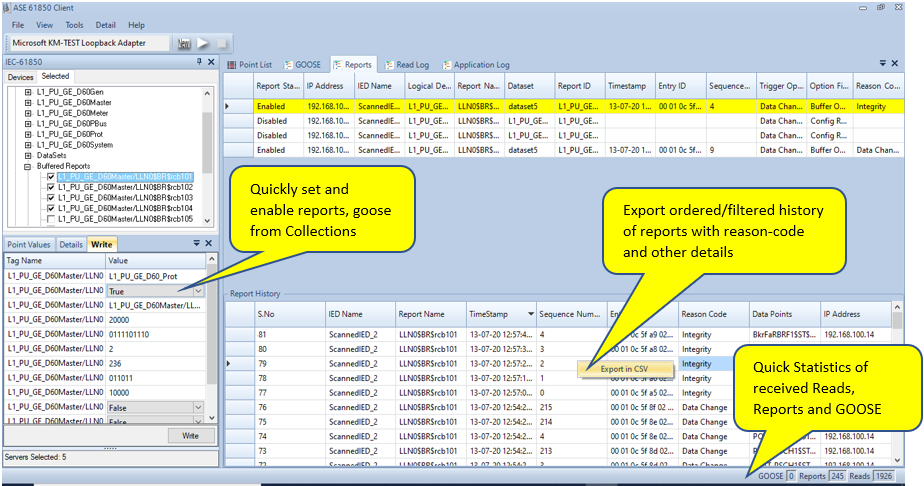Toggle the rcb103 buffered report checkbox

coord(51,198)
